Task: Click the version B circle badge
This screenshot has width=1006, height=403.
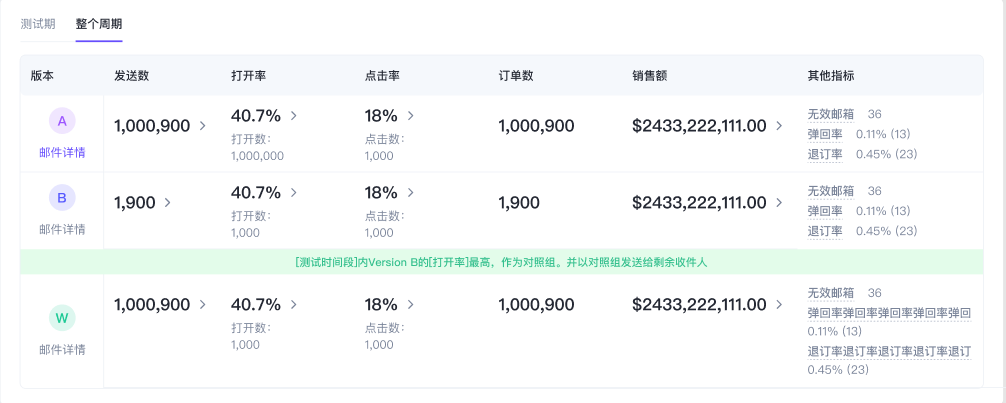Action: coord(62,198)
